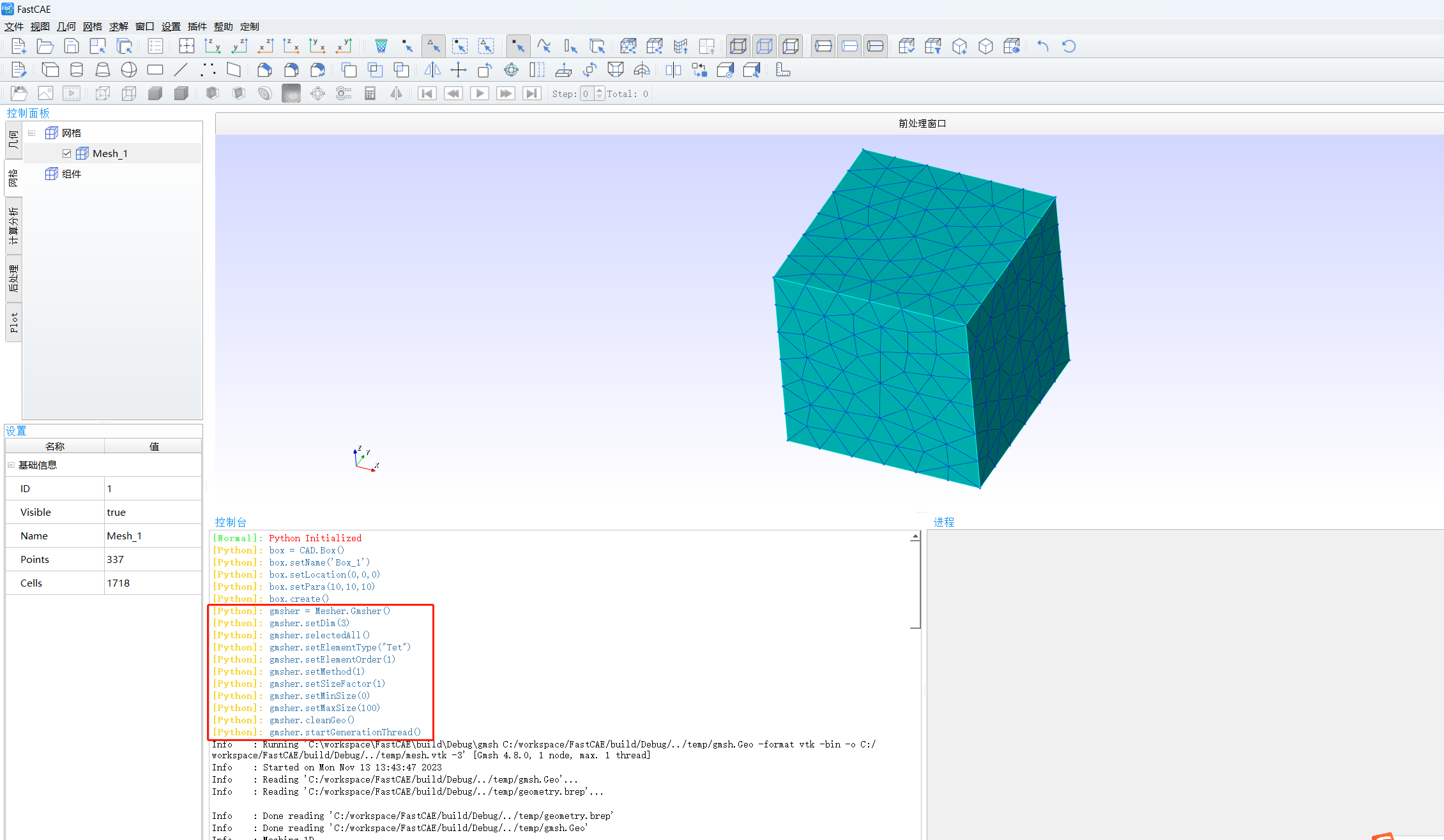Toggle the box-select mesh cells mode
Screen dimensions: 1444x840
(486, 46)
